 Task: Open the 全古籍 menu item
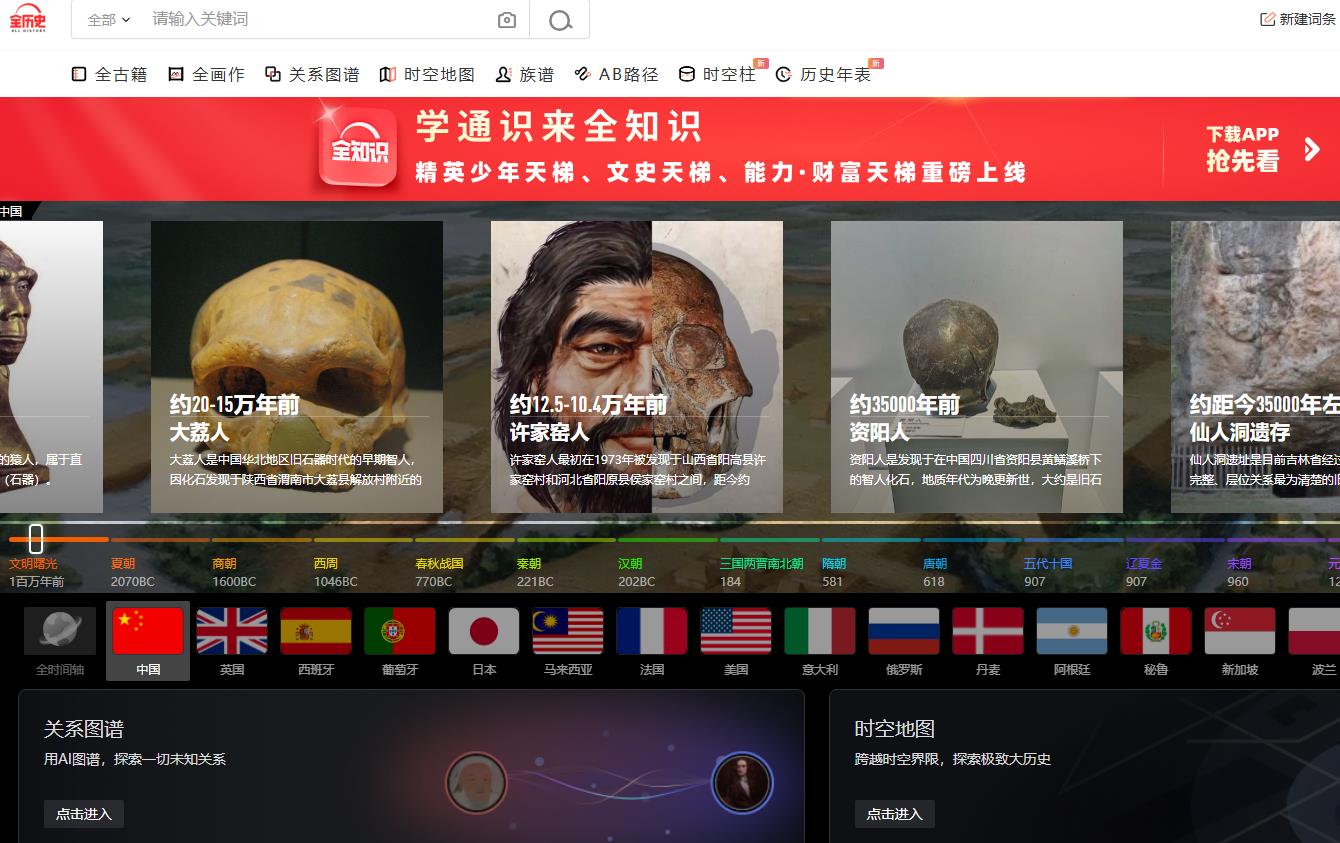pos(109,74)
